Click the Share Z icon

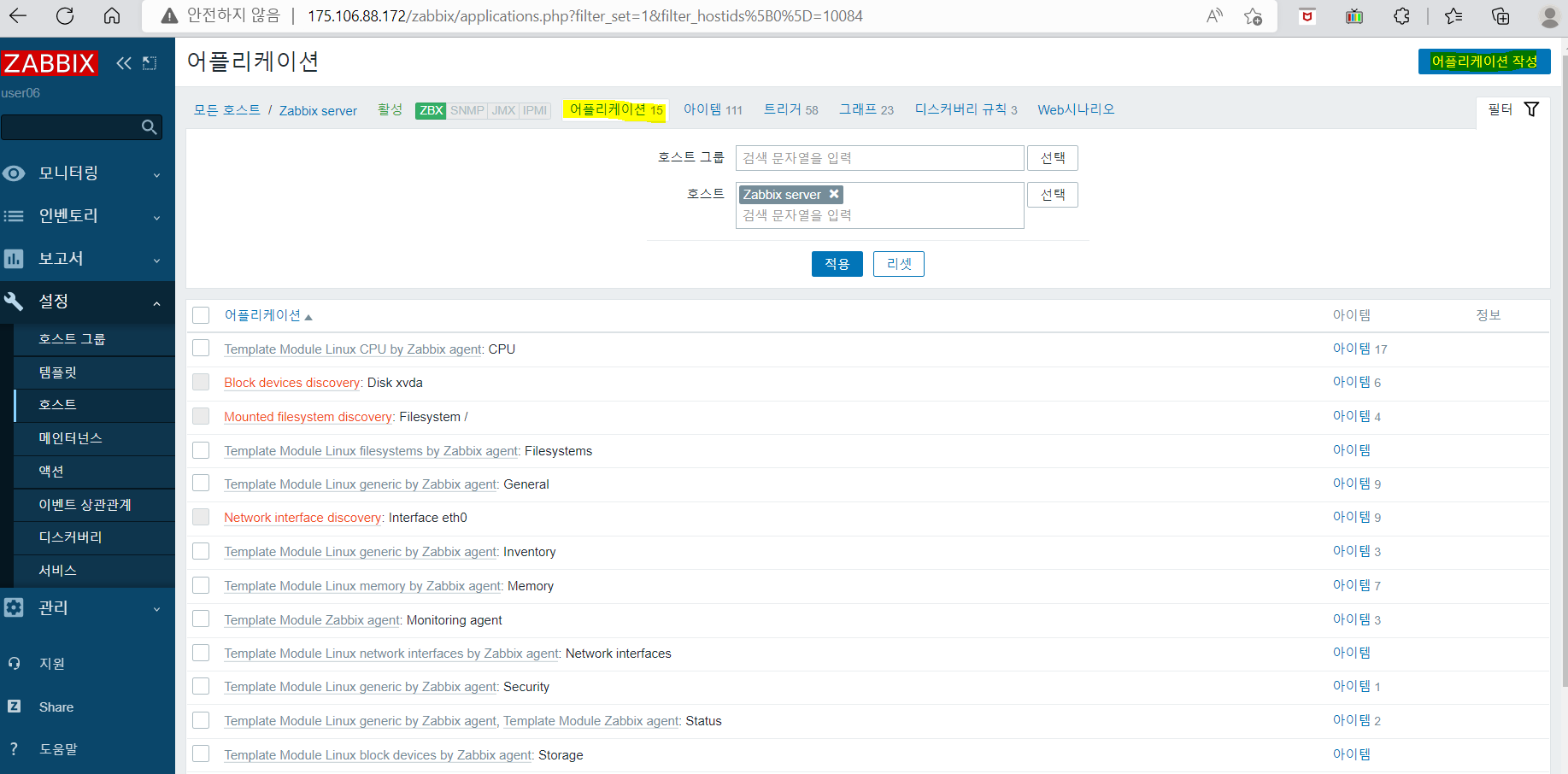pyautogui.click(x=14, y=707)
